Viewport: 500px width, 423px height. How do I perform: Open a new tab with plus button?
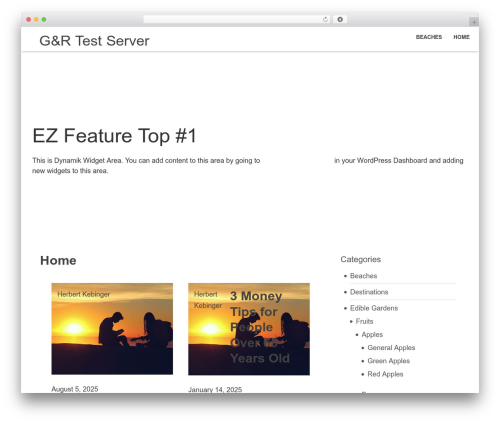pos(474,22)
